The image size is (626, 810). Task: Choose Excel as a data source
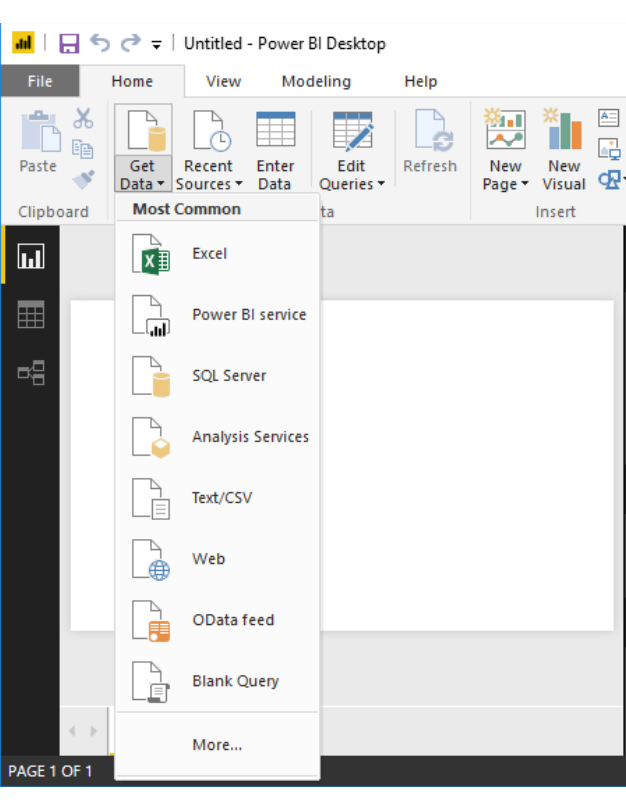pos(207,253)
